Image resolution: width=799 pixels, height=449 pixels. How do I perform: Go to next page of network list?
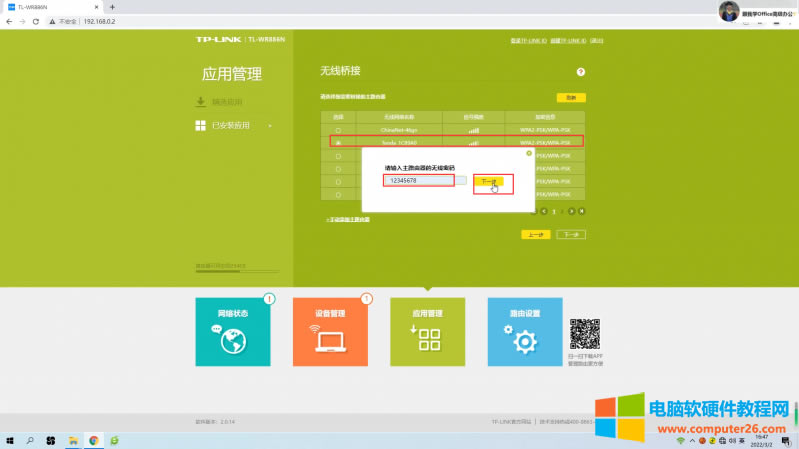point(571,211)
